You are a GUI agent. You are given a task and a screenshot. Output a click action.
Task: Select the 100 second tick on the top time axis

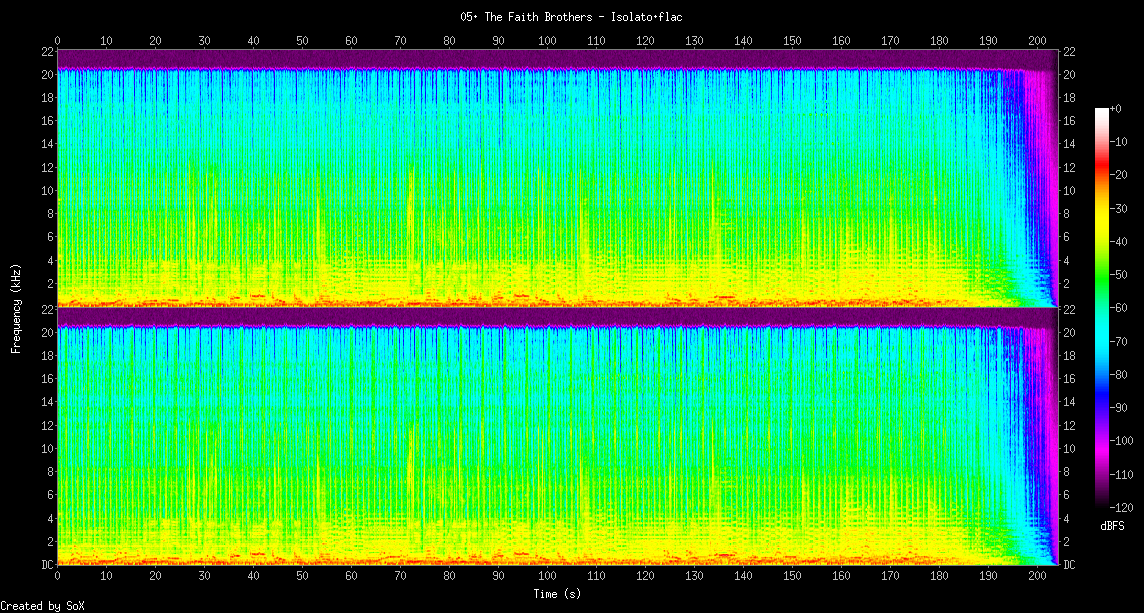click(x=547, y=40)
